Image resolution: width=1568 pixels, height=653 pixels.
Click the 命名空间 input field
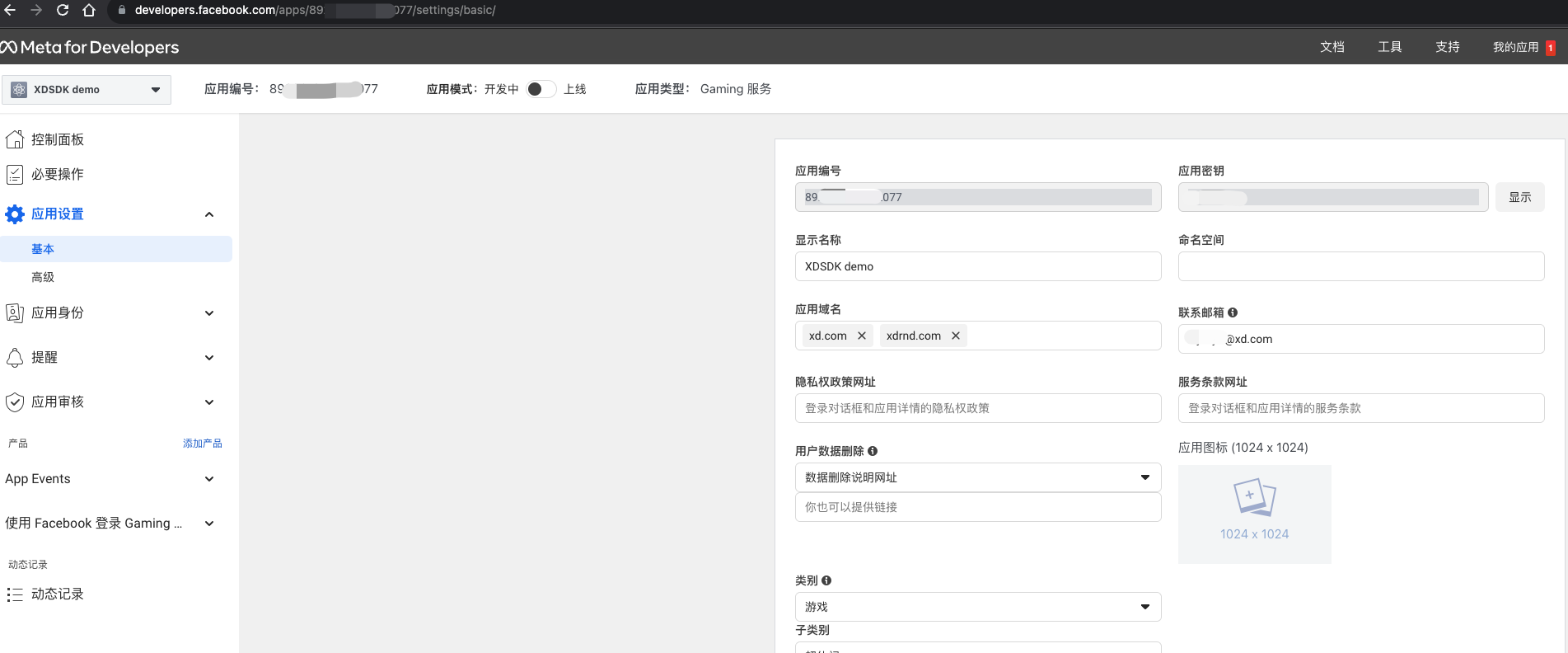1361,266
